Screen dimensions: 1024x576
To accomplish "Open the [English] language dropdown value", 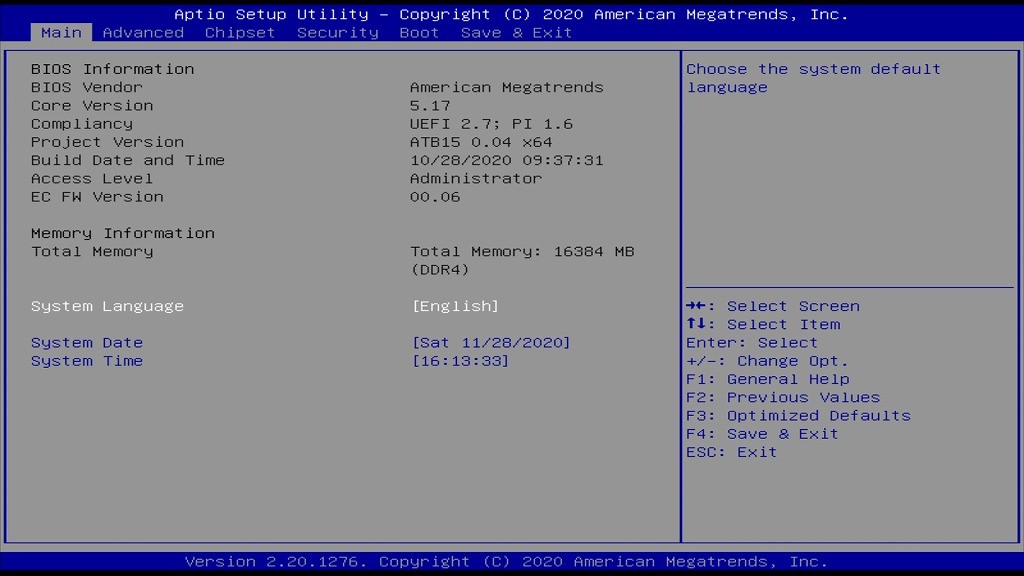I will pos(455,306).
